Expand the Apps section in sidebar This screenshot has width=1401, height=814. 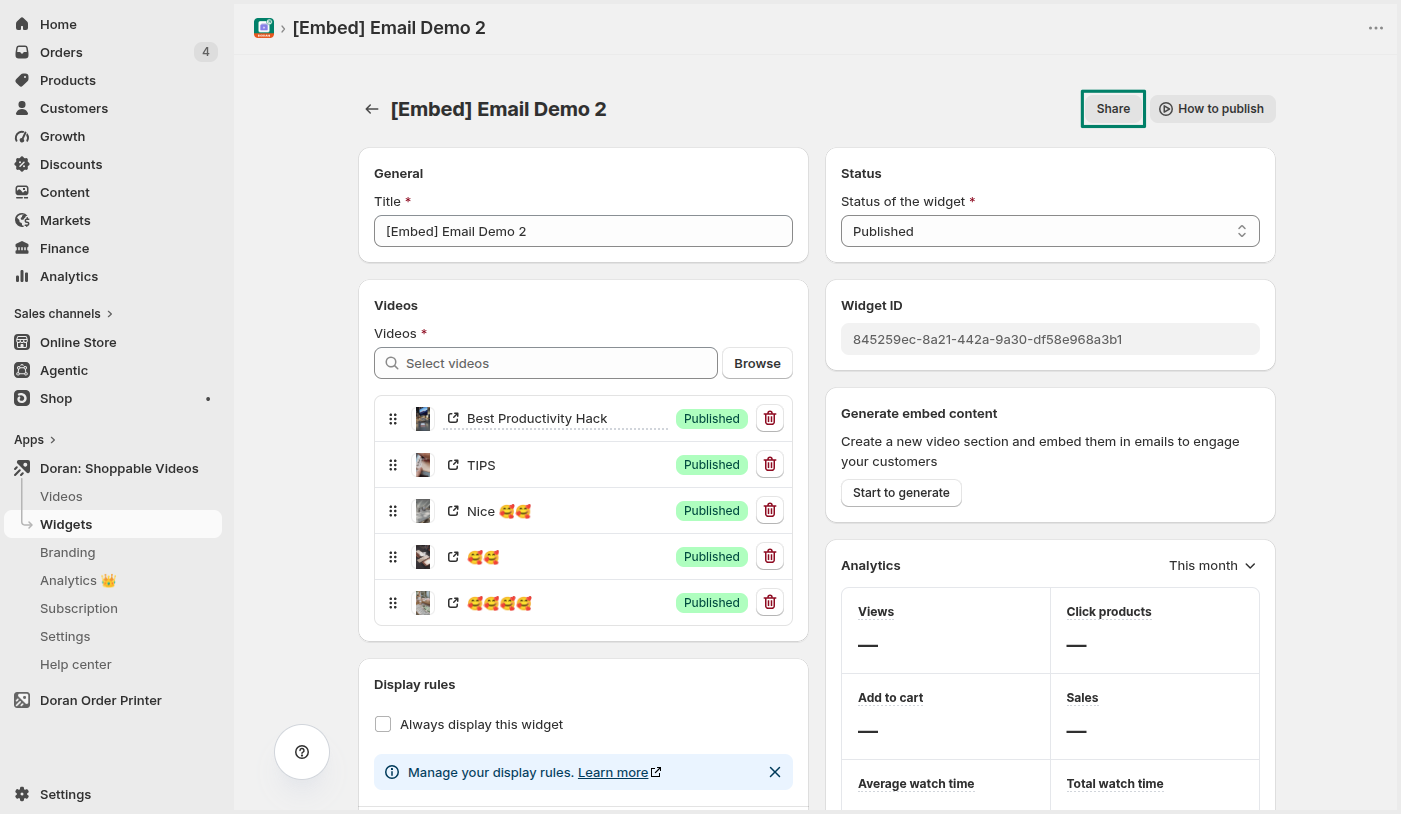point(35,440)
